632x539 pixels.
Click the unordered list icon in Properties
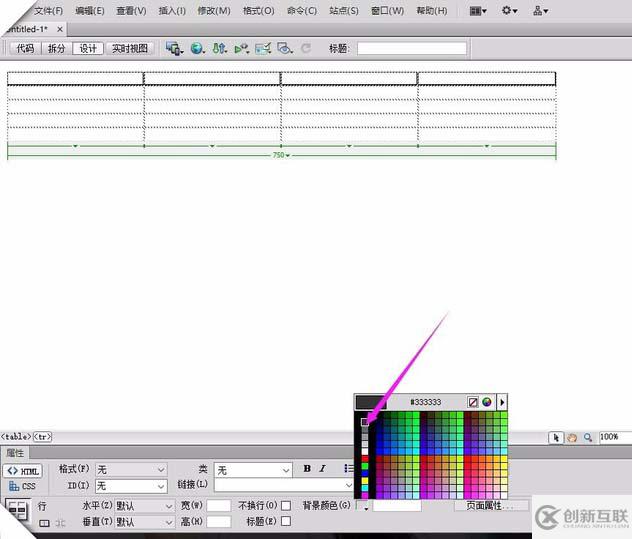tap(349, 468)
